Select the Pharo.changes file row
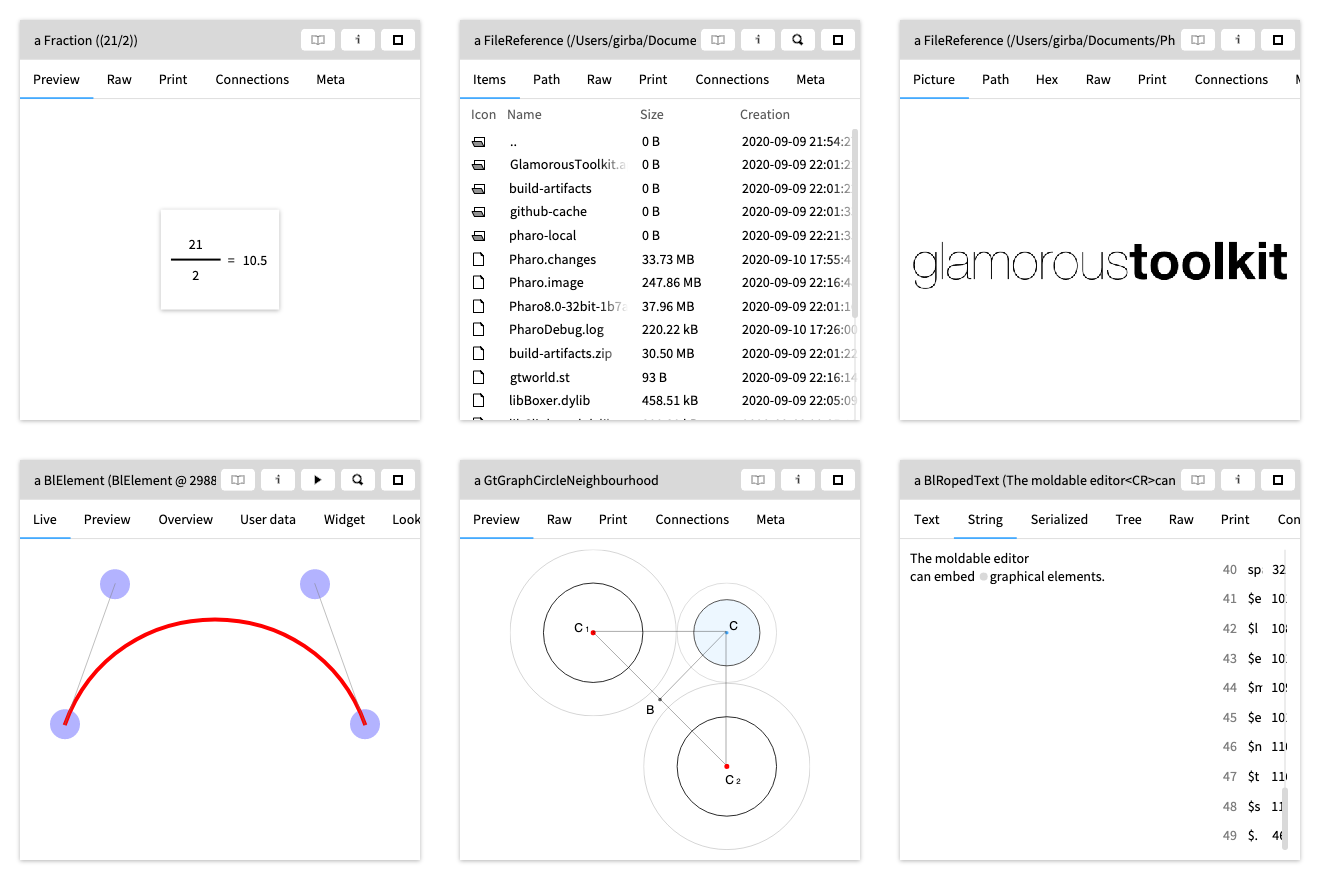This screenshot has height=880, width=1320. pos(657,259)
